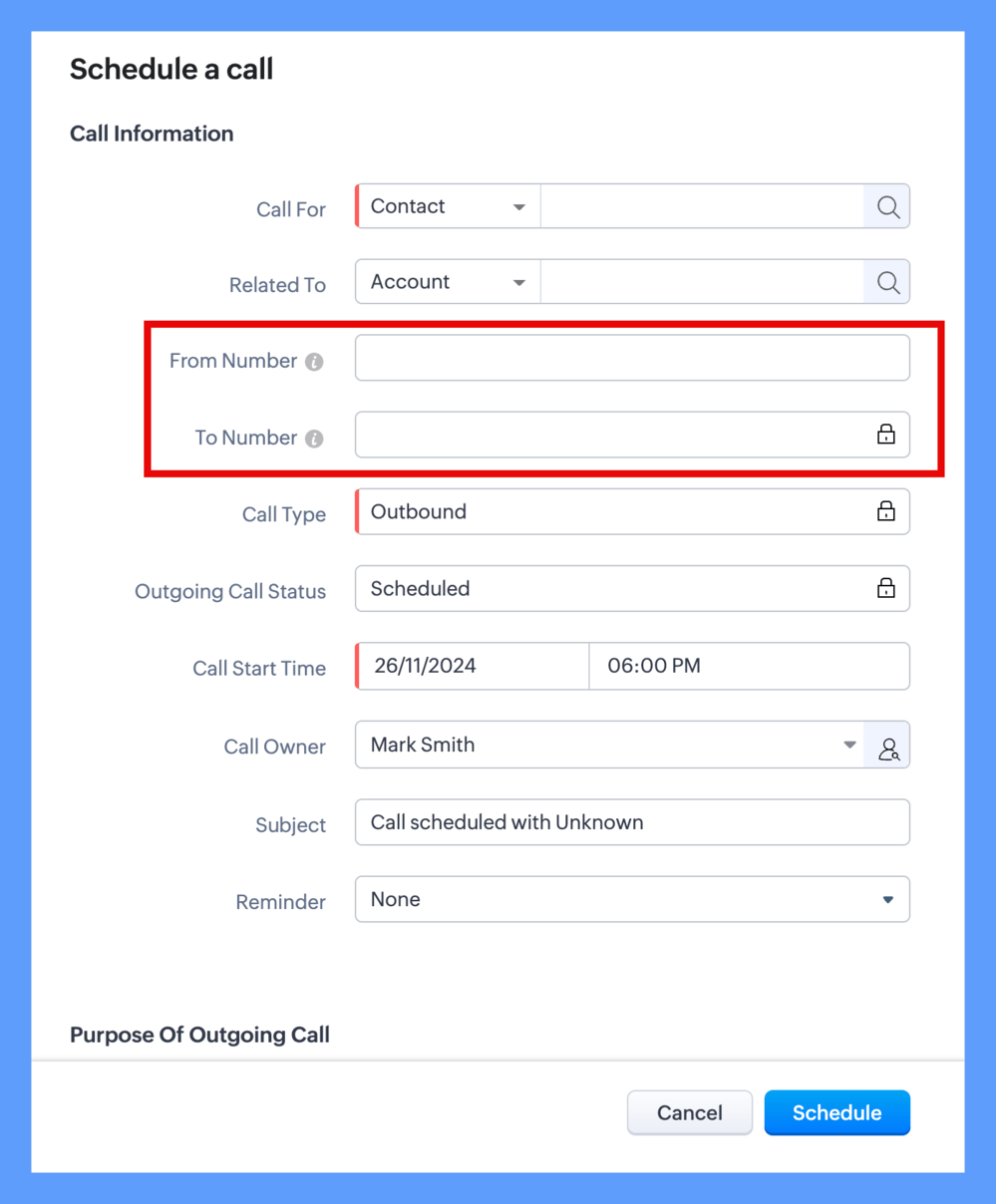The height and width of the screenshot is (1204, 996).
Task: Click the lock icon in To Number field
Action: point(885,435)
